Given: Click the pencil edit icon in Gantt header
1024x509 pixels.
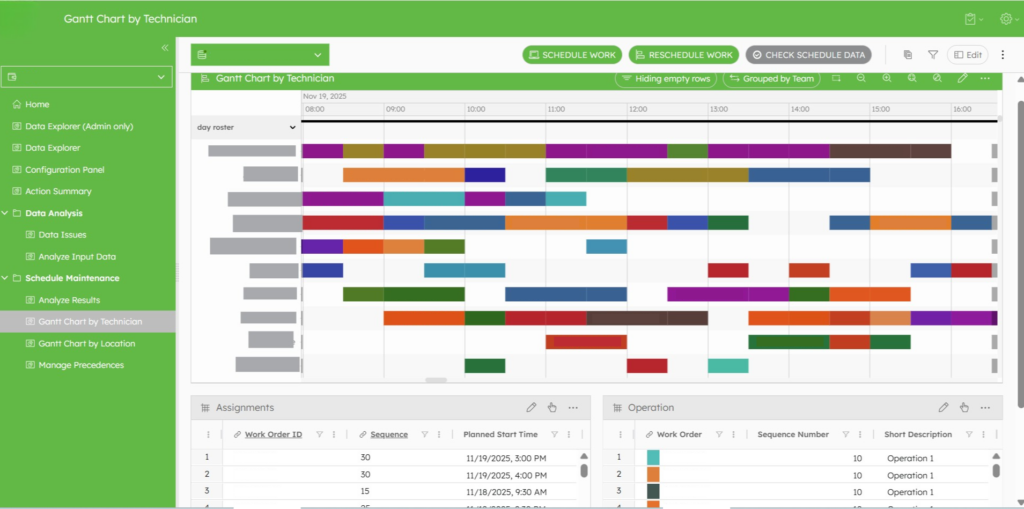Looking at the screenshot, I should click(962, 78).
